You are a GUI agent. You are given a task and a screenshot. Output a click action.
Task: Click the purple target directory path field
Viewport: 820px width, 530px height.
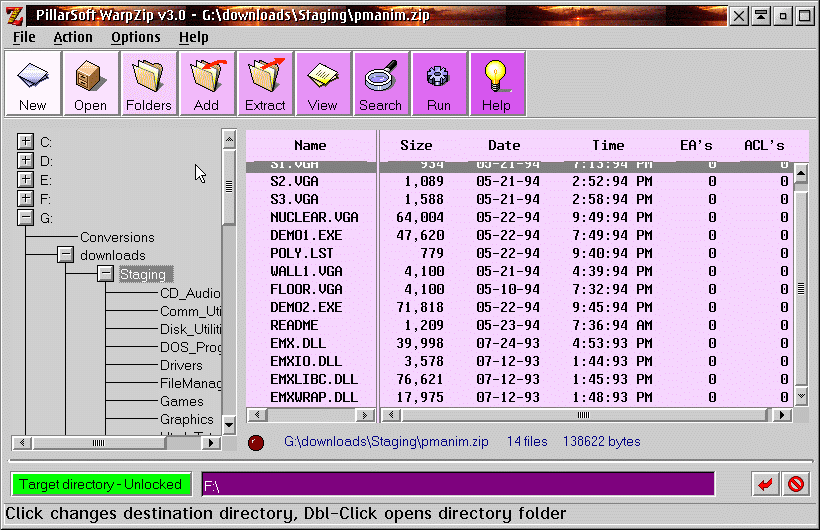click(x=457, y=485)
